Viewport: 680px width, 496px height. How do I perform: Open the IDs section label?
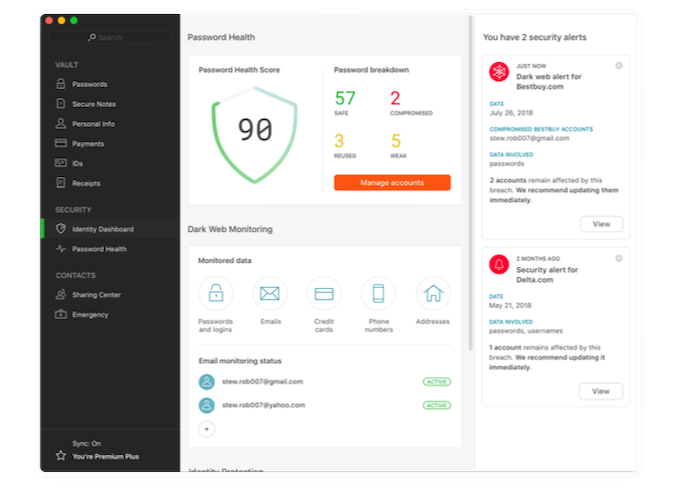click(x=77, y=163)
